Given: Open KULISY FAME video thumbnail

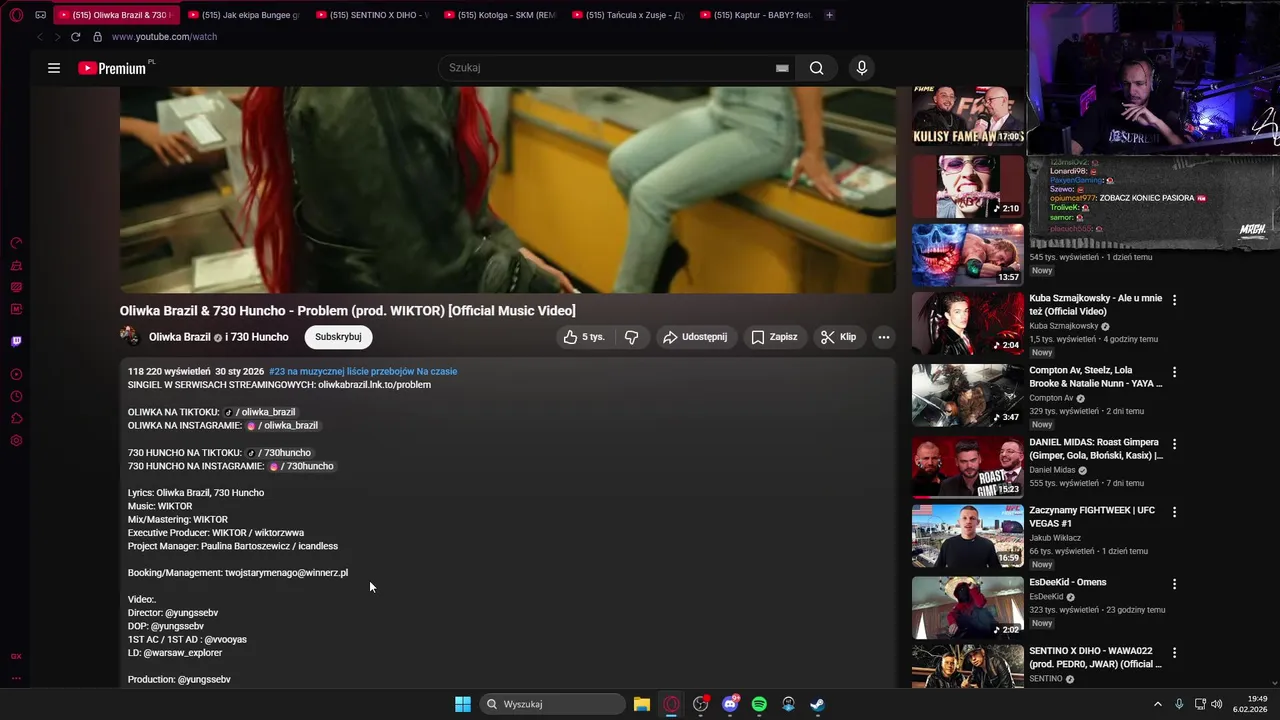Looking at the screenshot, I should point(968,116).
